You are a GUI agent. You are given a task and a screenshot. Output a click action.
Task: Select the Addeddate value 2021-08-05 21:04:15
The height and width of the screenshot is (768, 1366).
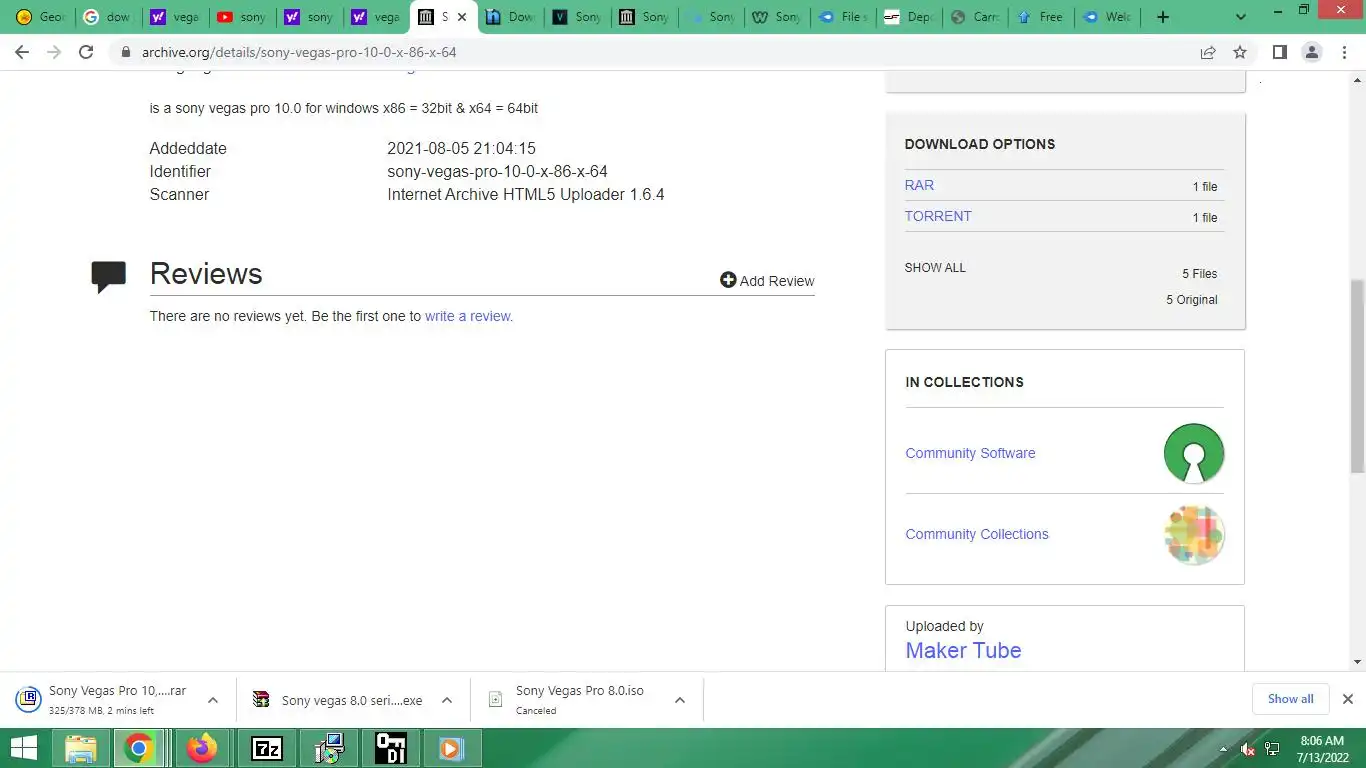click(461, 148)
